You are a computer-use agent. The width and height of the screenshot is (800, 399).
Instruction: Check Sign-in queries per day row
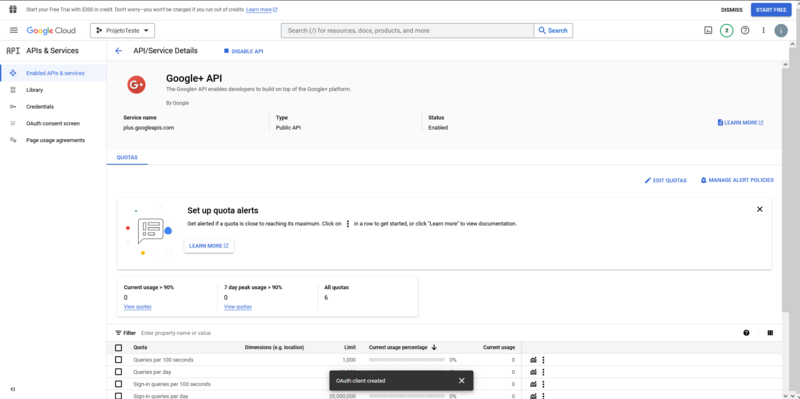coord(118,396)
